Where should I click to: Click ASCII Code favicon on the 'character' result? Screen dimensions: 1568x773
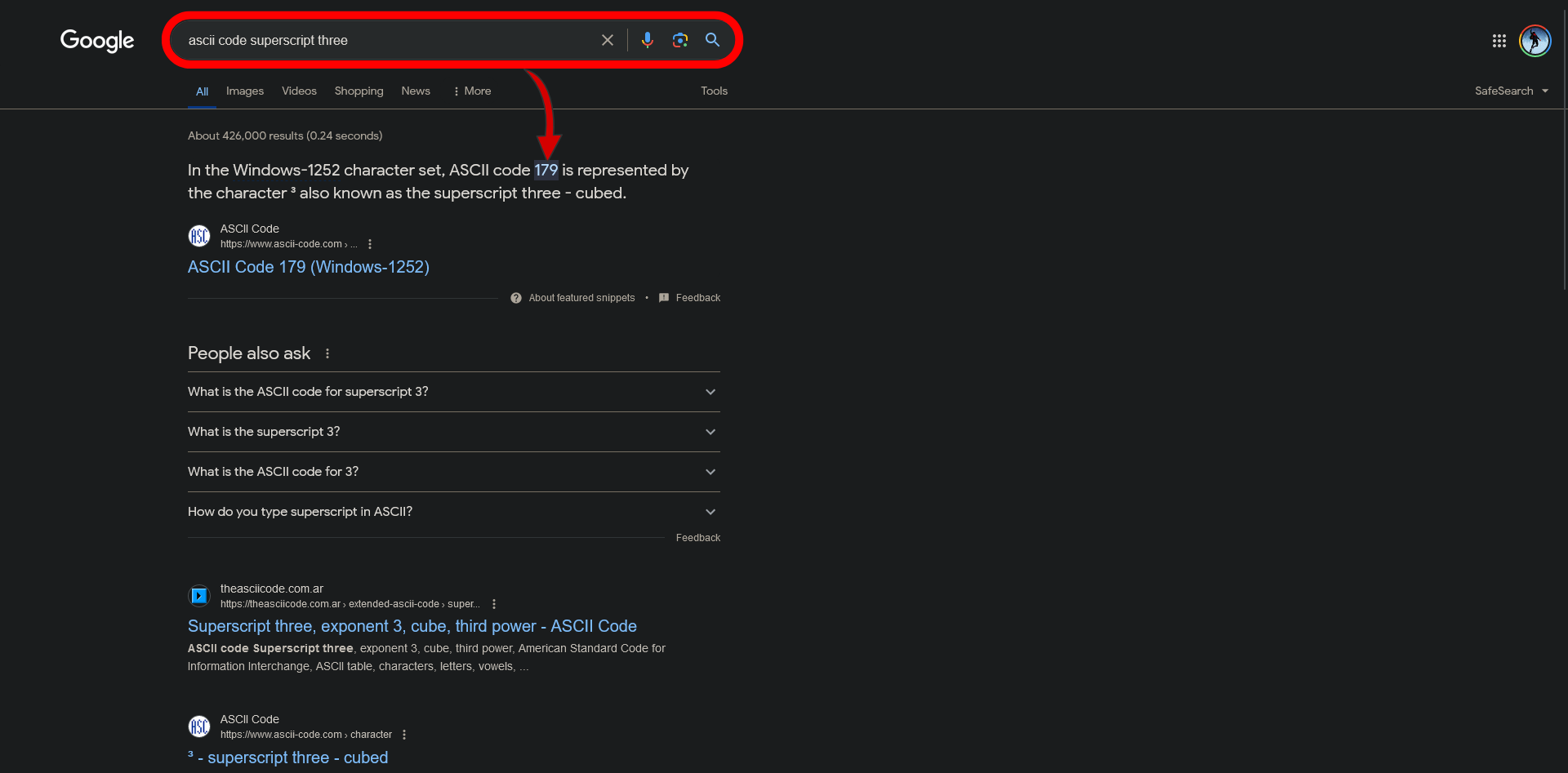click(199, 726)
